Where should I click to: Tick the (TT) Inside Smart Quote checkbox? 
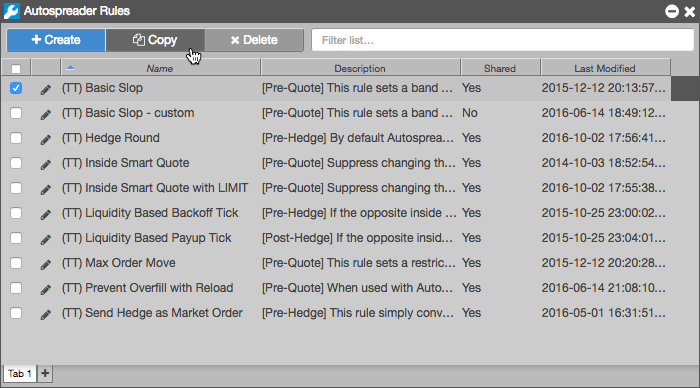(16, 163)
